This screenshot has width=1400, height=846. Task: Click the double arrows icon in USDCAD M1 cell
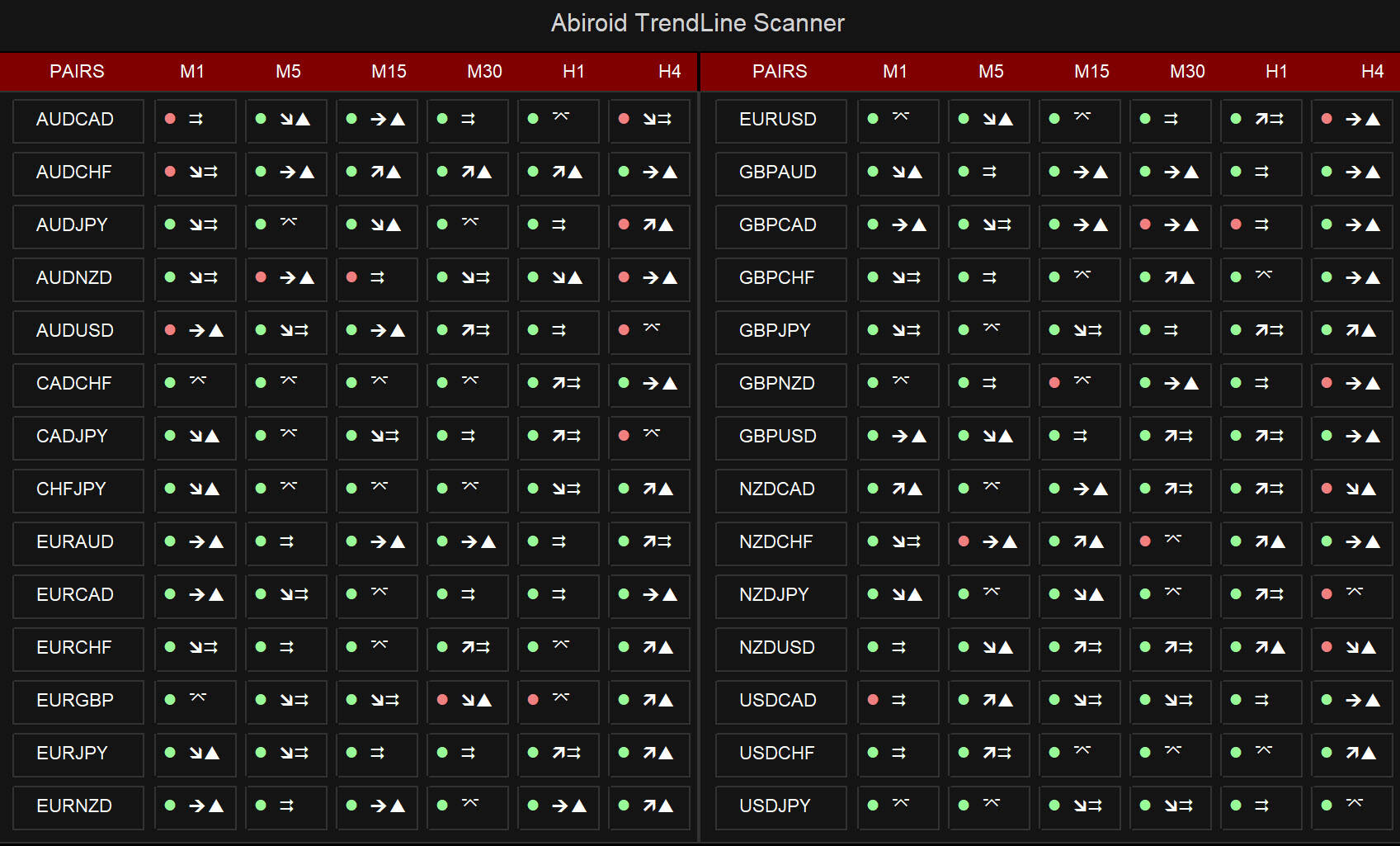pyautogui.click(x=899, y=701)
